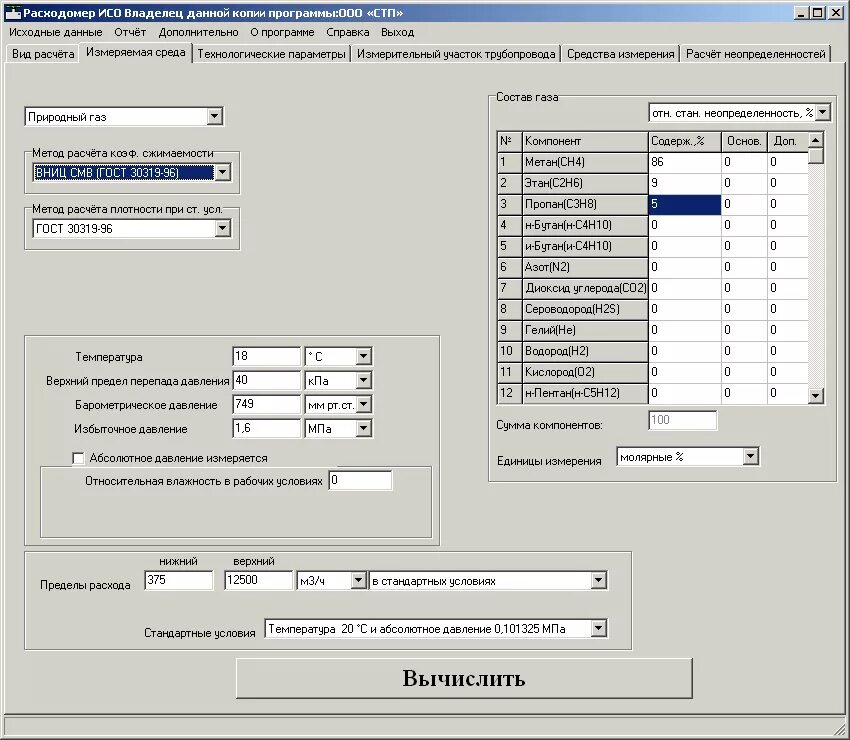
Task: Click the Барометрическое давление field
Action: [266, 404]
